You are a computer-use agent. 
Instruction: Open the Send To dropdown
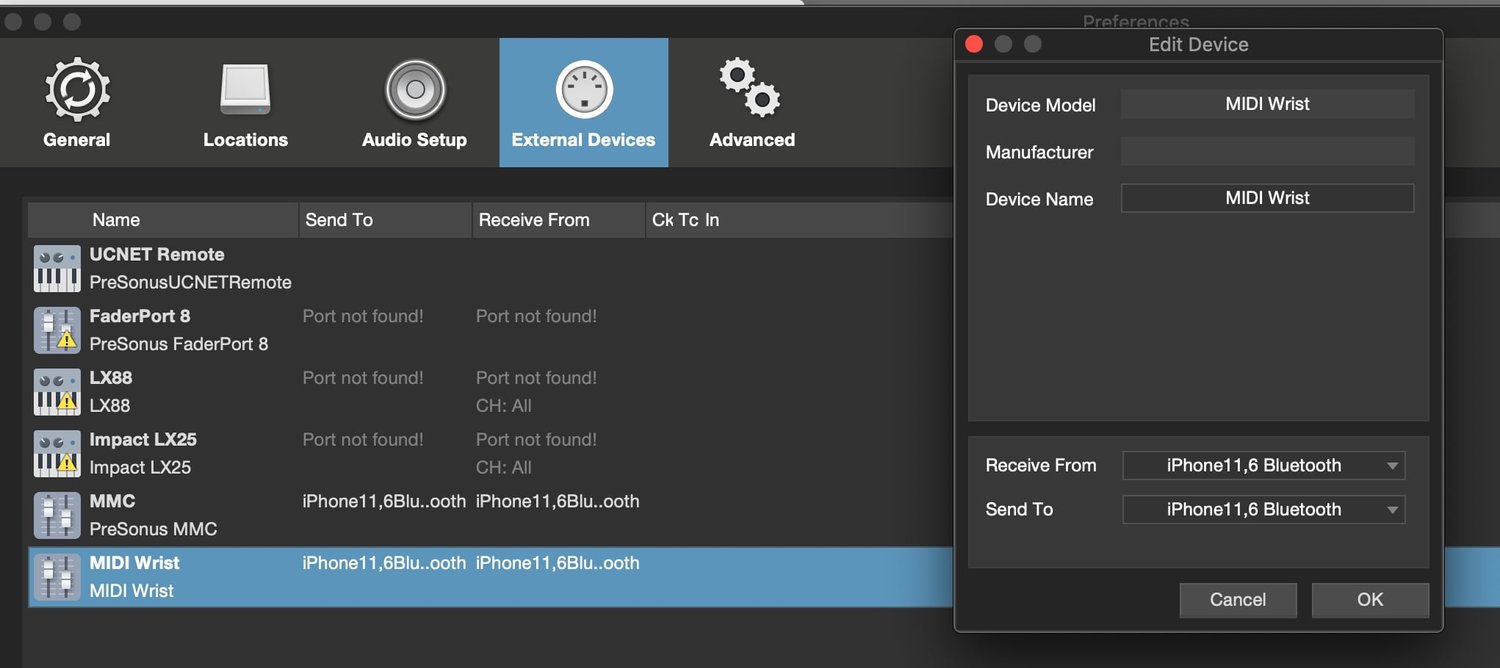[1264, 509]
